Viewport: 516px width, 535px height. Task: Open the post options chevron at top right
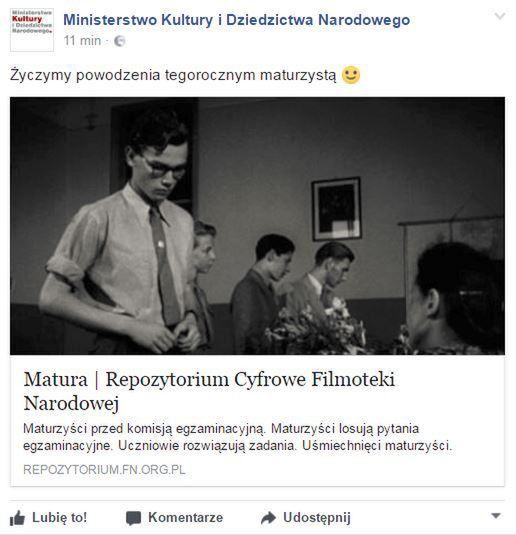click(x=500, y=16)
